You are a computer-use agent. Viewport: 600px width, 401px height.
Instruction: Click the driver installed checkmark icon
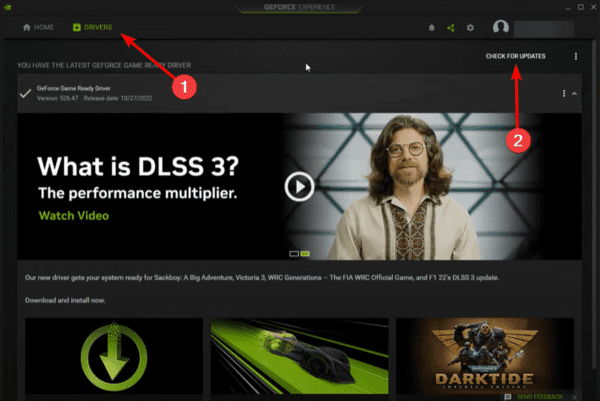[25, 93]
